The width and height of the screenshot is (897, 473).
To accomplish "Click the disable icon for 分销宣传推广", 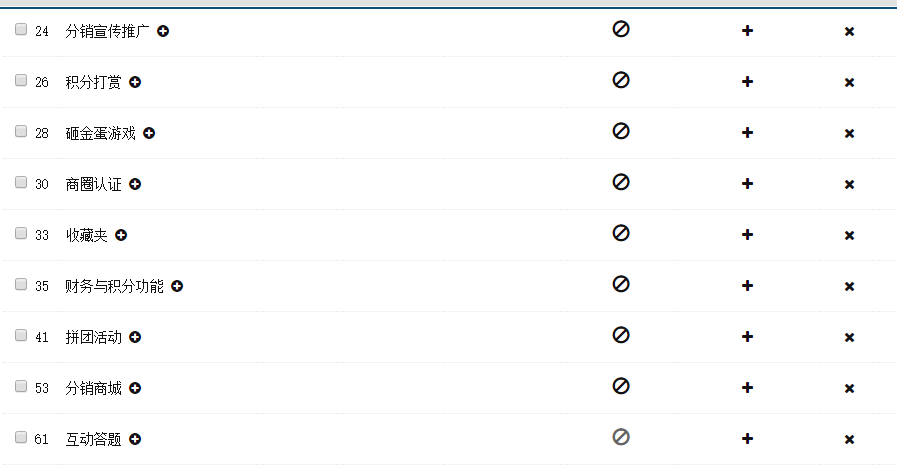I will click(621, 29).
